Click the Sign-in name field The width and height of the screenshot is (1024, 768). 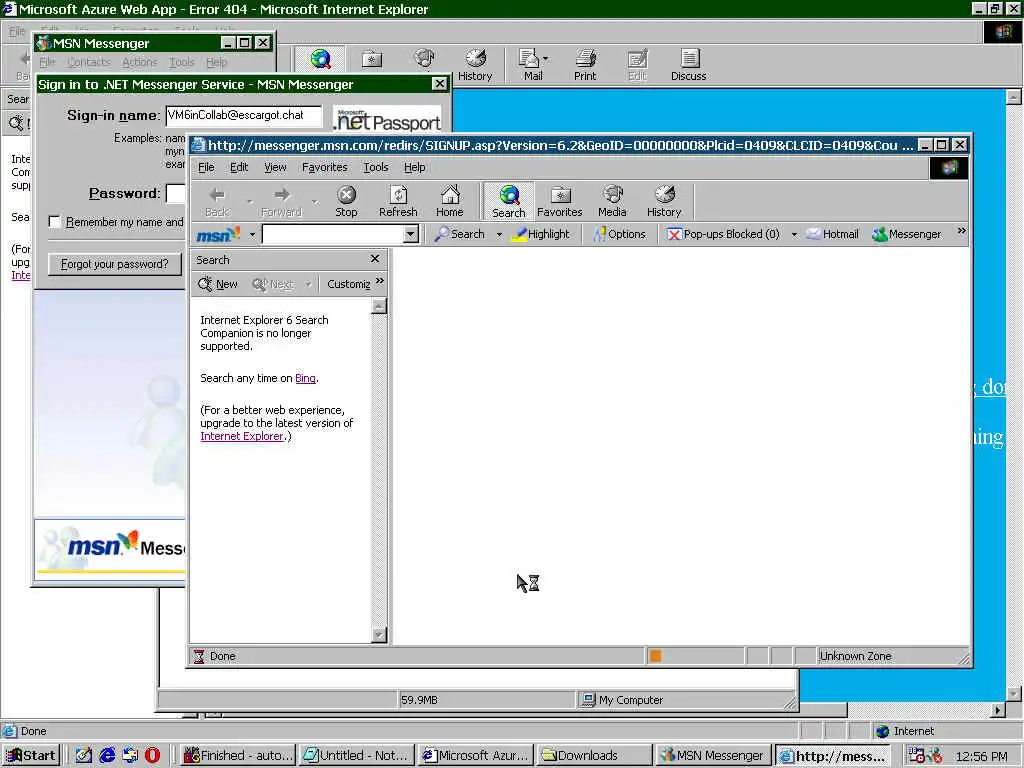pyautogui.click(x=244, y=116)
